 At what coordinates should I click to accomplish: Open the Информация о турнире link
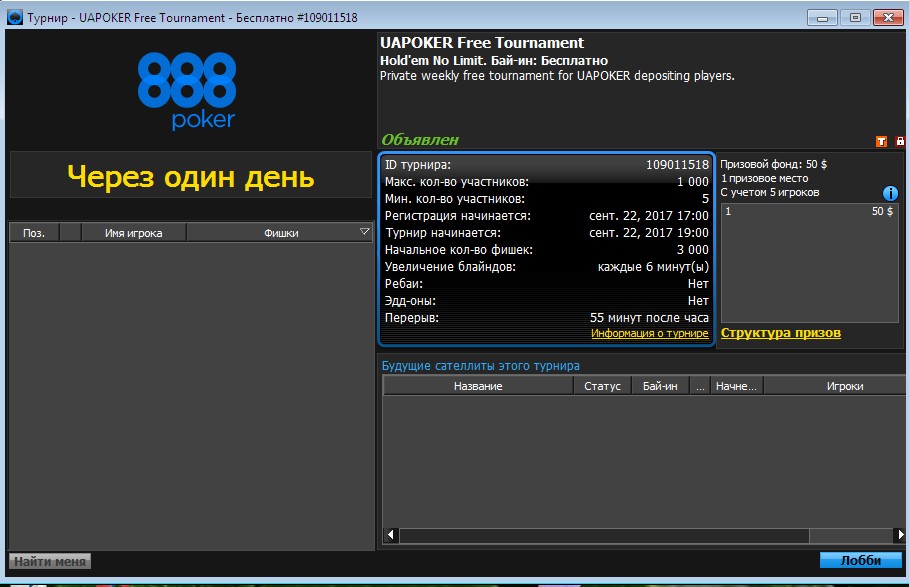649,333
